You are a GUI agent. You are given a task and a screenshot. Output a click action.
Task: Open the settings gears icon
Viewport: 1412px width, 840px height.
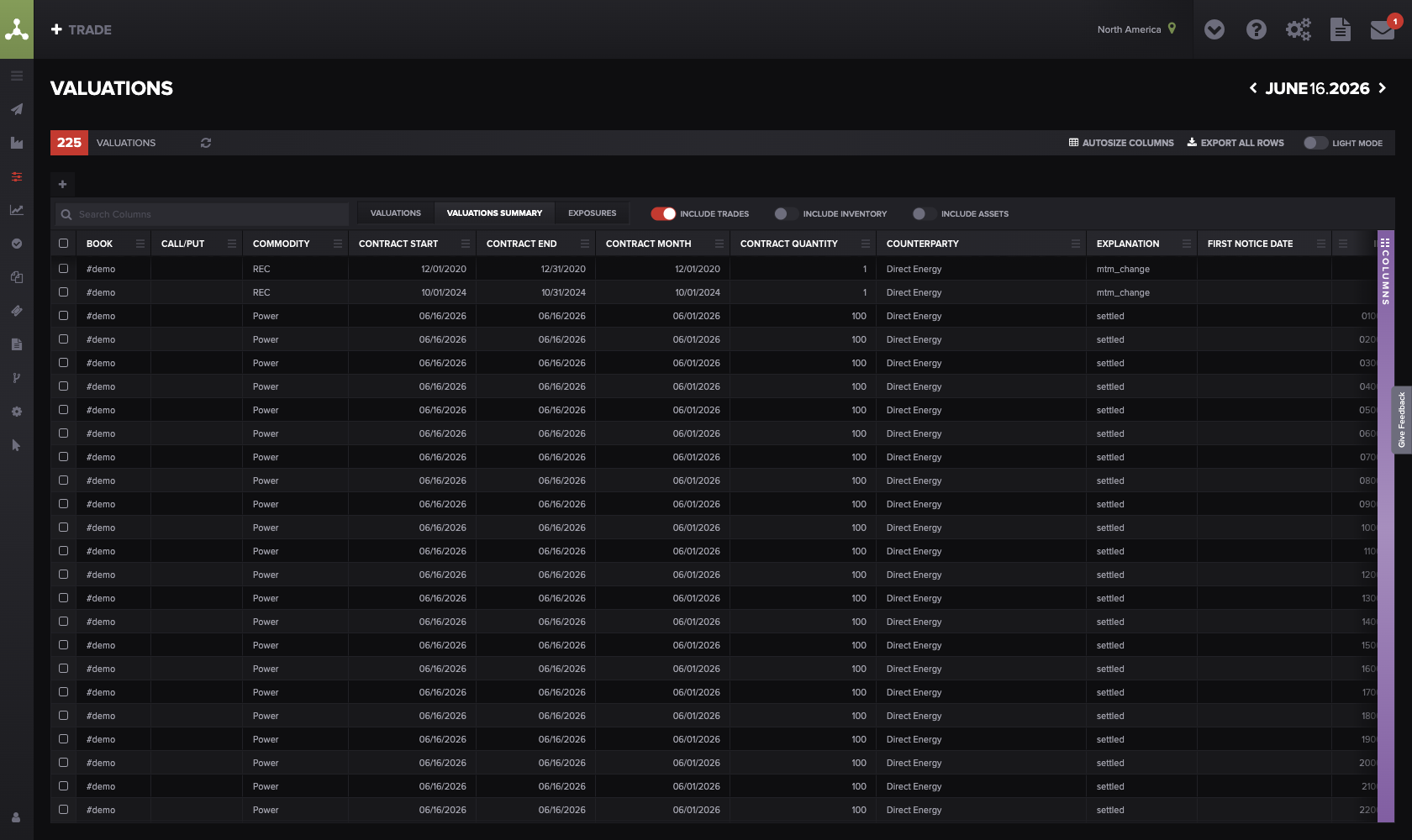pos(1299,30)
